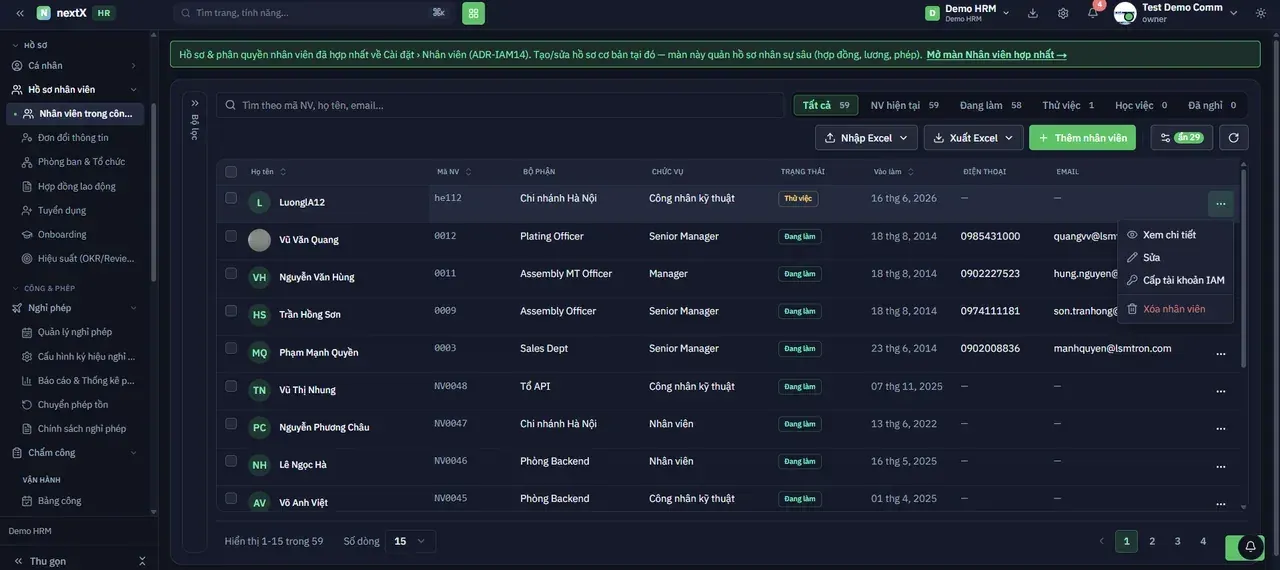
Task: Collapse the Nghỉ phép sidebar group
Action: tap(77, 308)
